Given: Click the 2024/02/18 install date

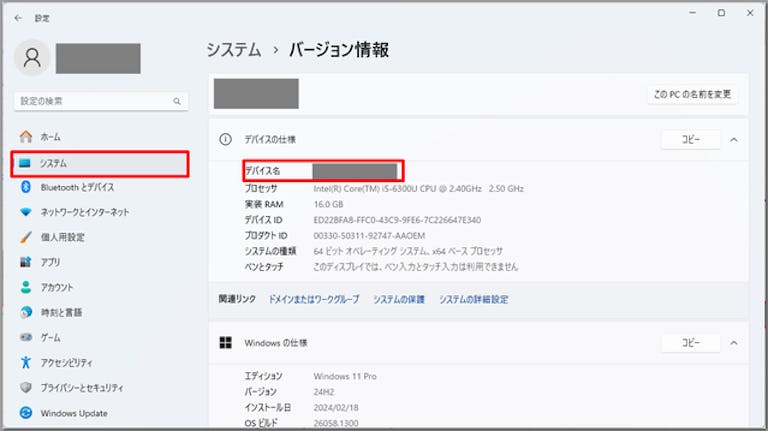Looking at the screenshot, I should 336,407.
